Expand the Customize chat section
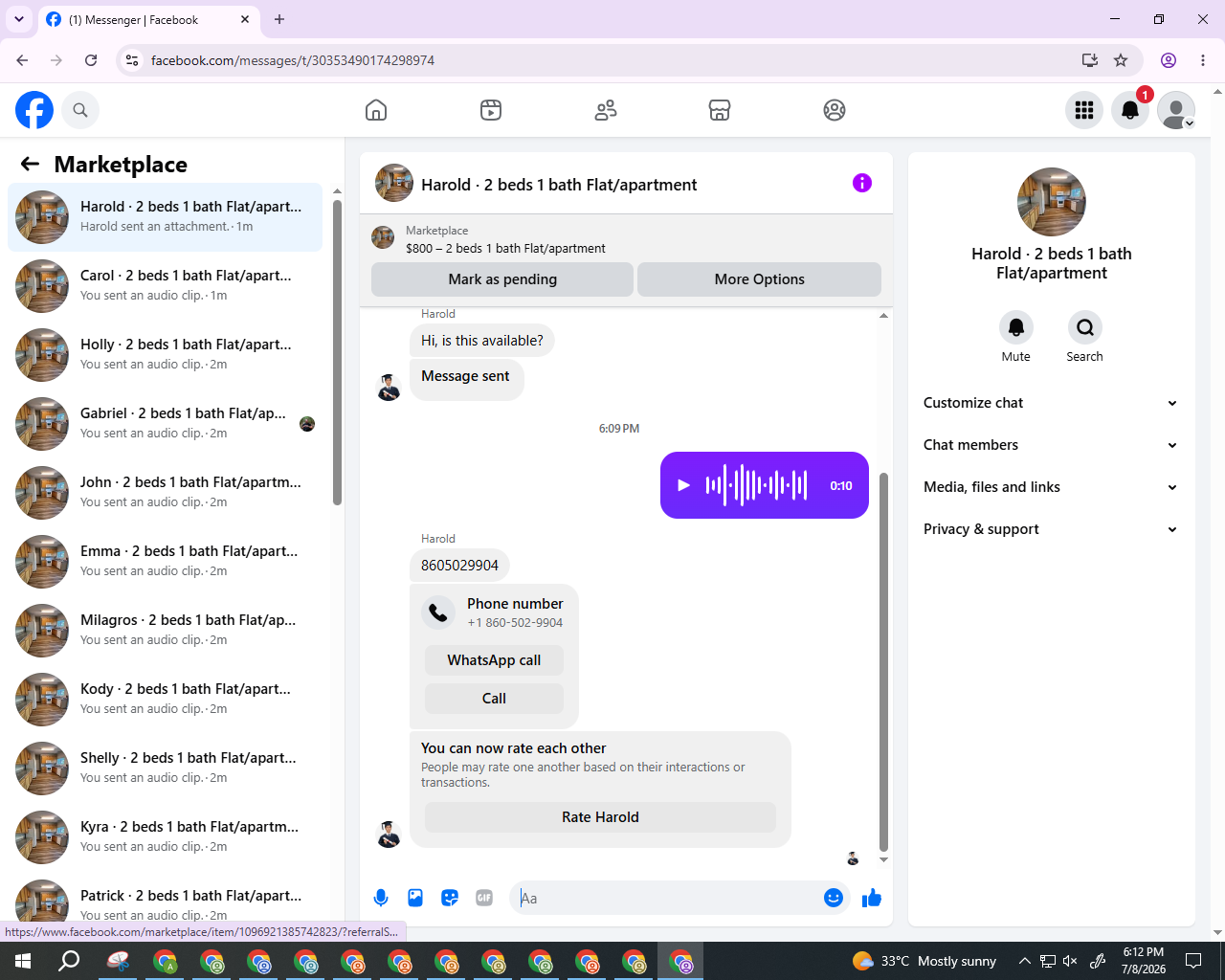Image resolution: width=1225 pixels, height=980 pixels. [1051, 403]
